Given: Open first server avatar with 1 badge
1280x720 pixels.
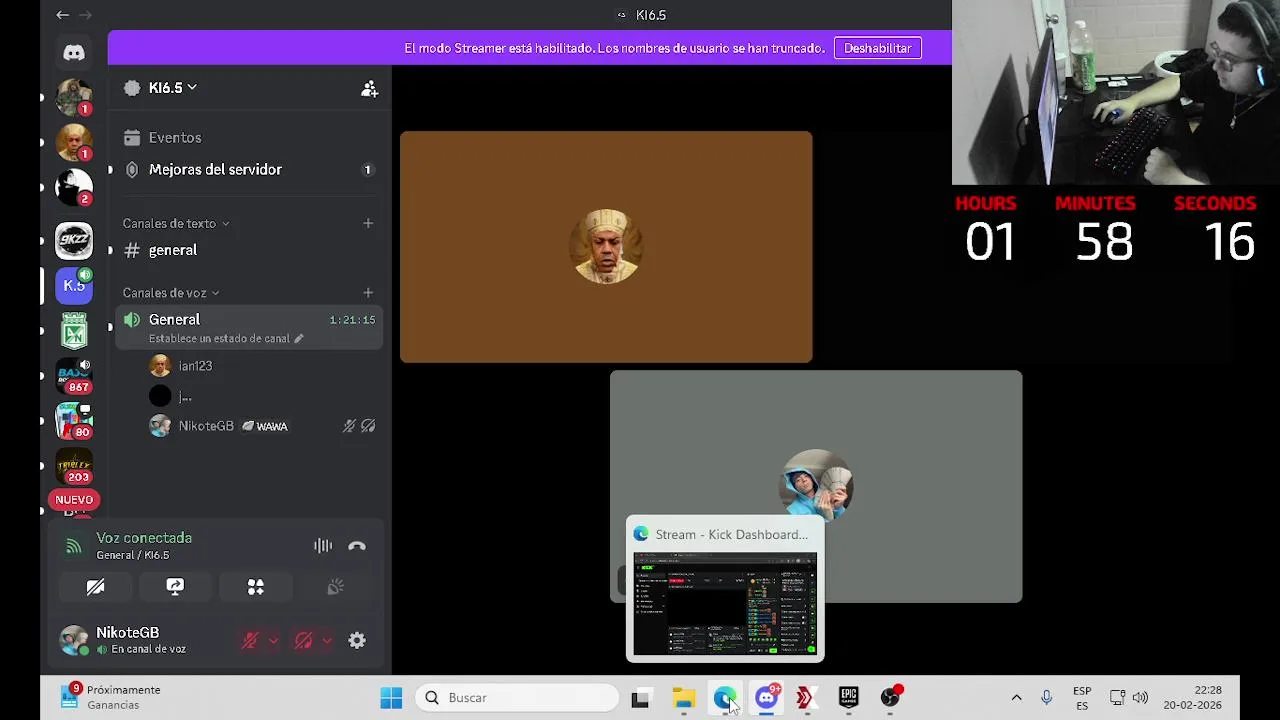Looking at the screenshot, I should [x=74, y=97].
